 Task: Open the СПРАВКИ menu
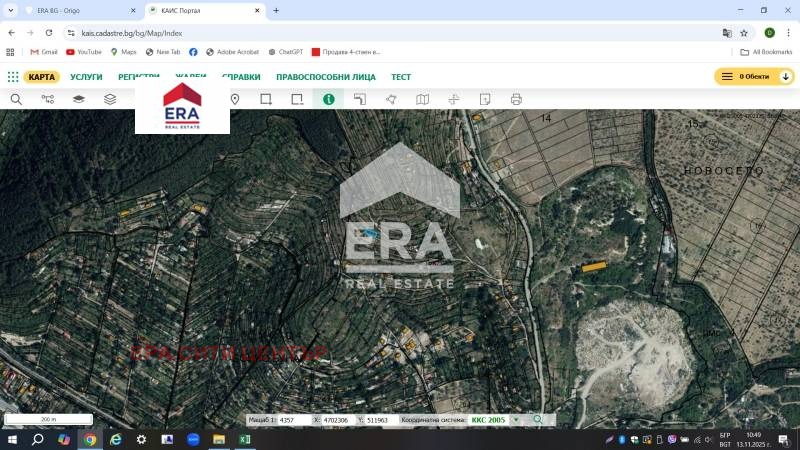click(x=241, y=77)
